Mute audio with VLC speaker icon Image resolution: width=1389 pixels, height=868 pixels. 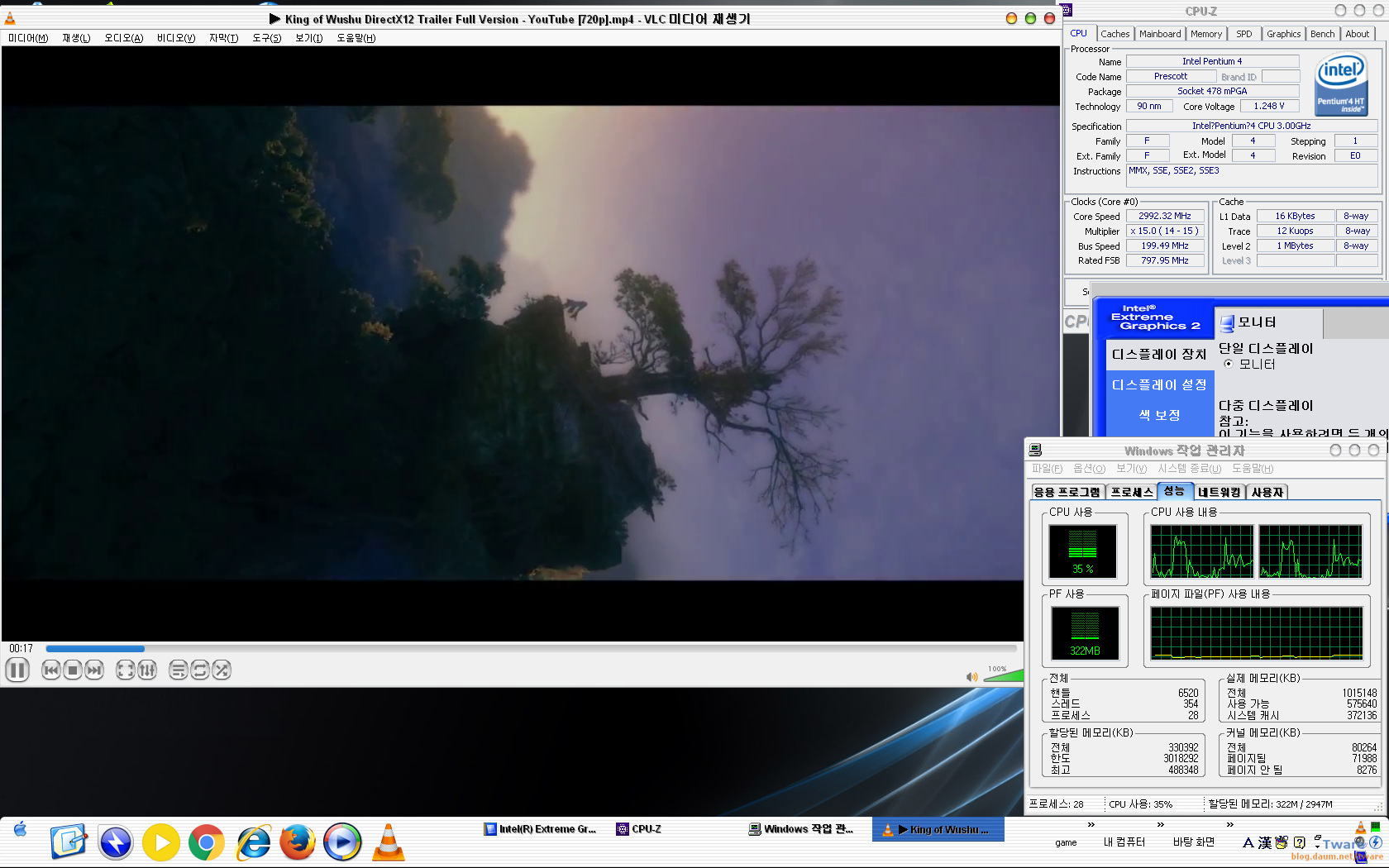[x=972, y=677]
